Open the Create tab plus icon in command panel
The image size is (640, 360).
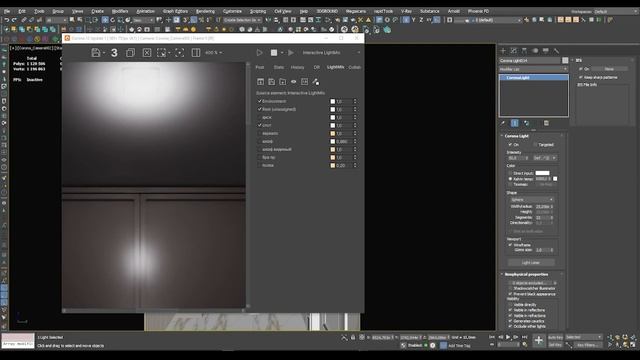point(503,51)
